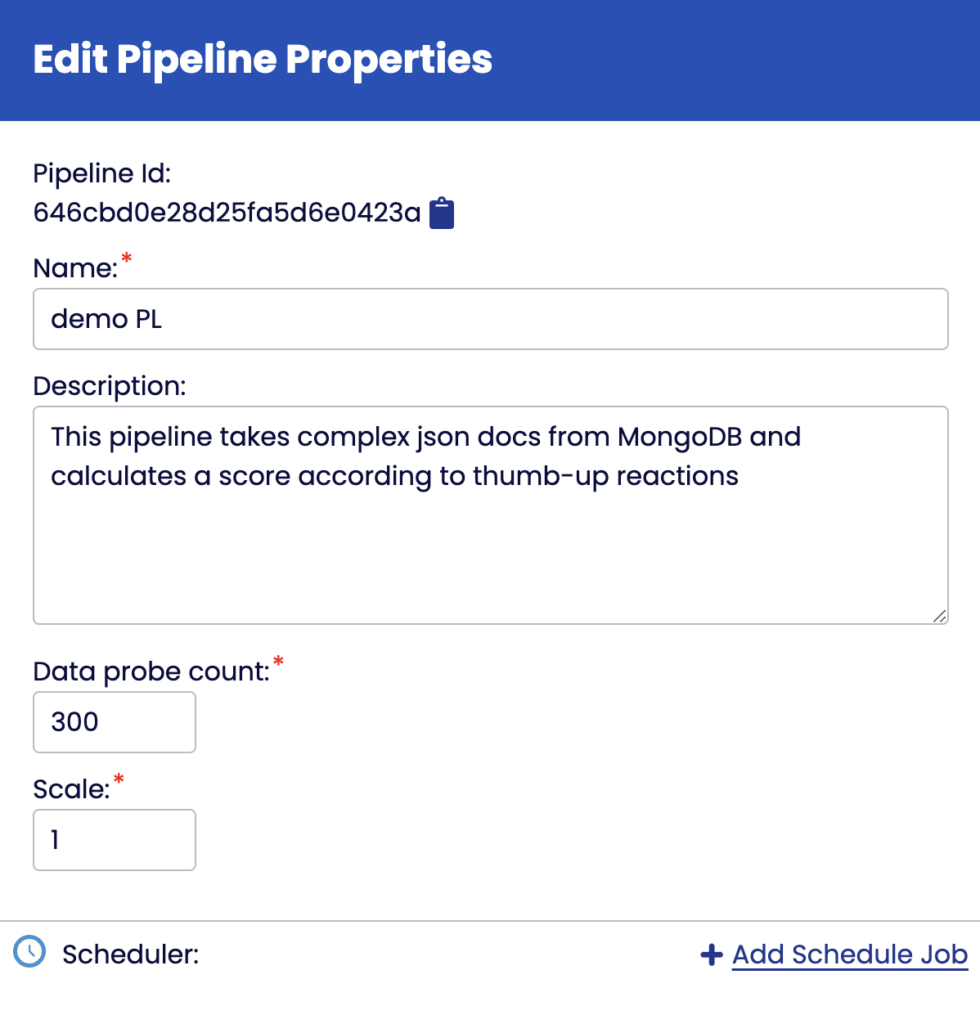
Task: Click the required asterisk beside Scale
Action: pyautogui.click(x=119, y=780)
